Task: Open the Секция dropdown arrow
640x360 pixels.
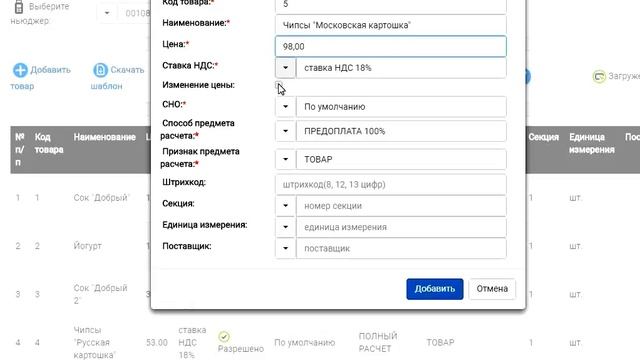Action: pos(285,206)
